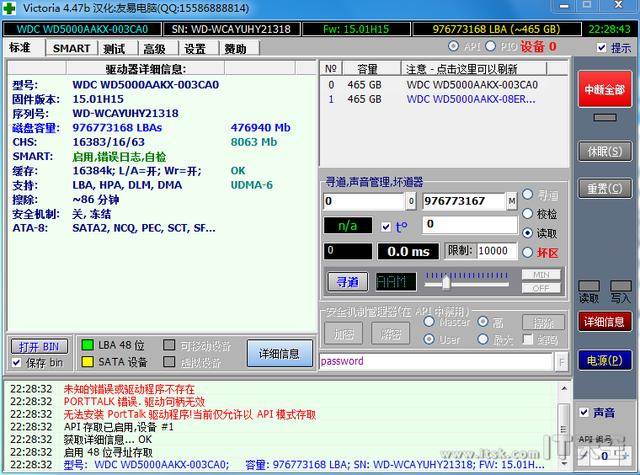Click the end LBA field 976773167
This screenshot has width=640, height=475.
tap(464, 201)
